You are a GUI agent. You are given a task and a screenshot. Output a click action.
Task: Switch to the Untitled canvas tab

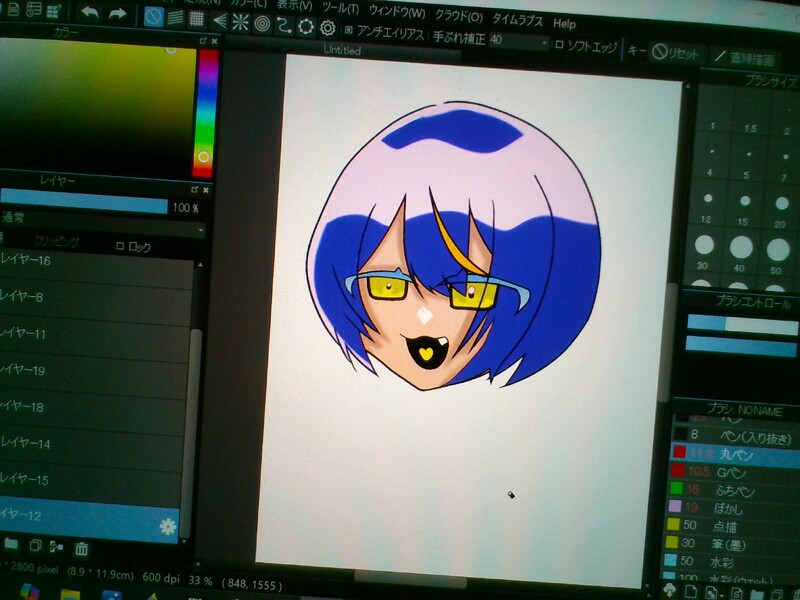342,50
